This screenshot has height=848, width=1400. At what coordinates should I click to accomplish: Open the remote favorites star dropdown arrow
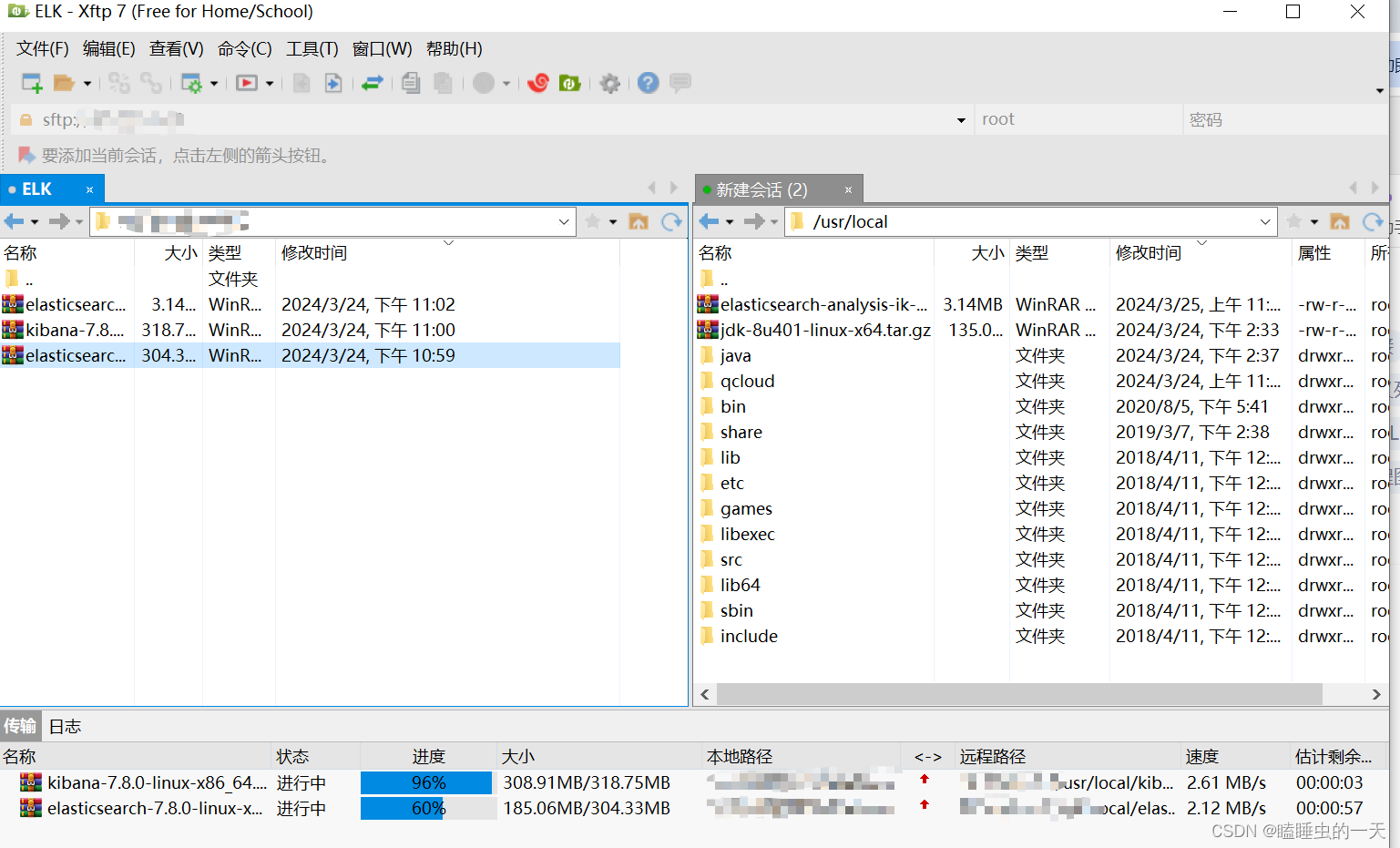click(x=1314, y=222)
